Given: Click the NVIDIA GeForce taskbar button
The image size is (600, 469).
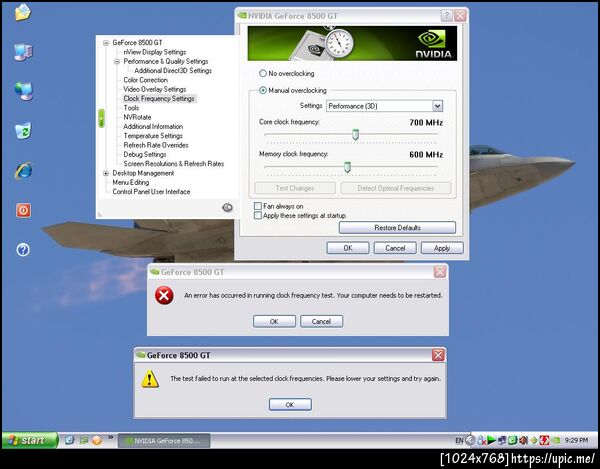Looking at the screenshot, I should tap(164, 441).
